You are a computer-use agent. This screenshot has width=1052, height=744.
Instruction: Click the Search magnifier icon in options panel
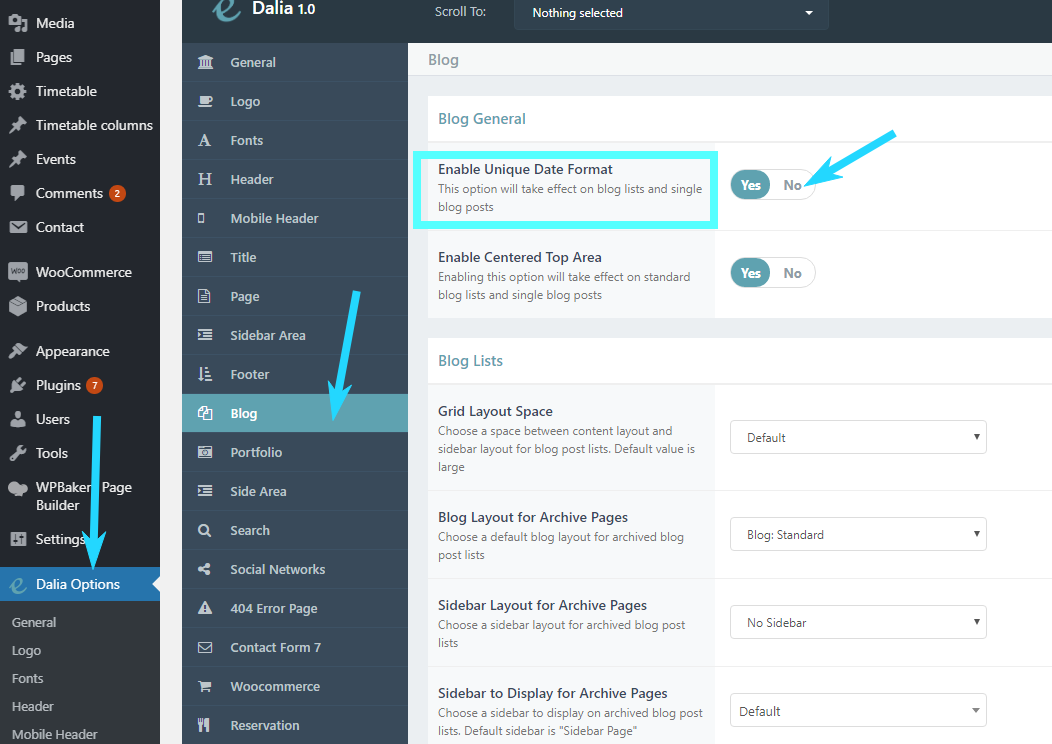click(x=205, y=531)
